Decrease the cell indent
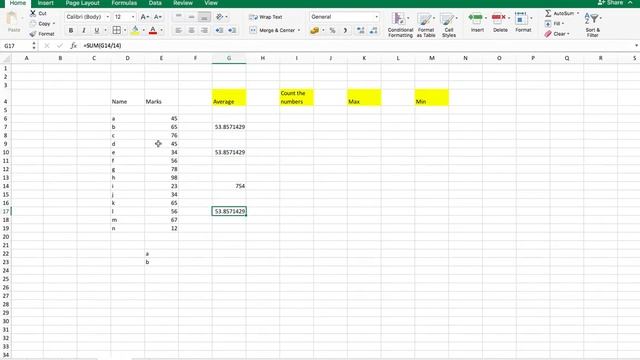 [219, 30]
